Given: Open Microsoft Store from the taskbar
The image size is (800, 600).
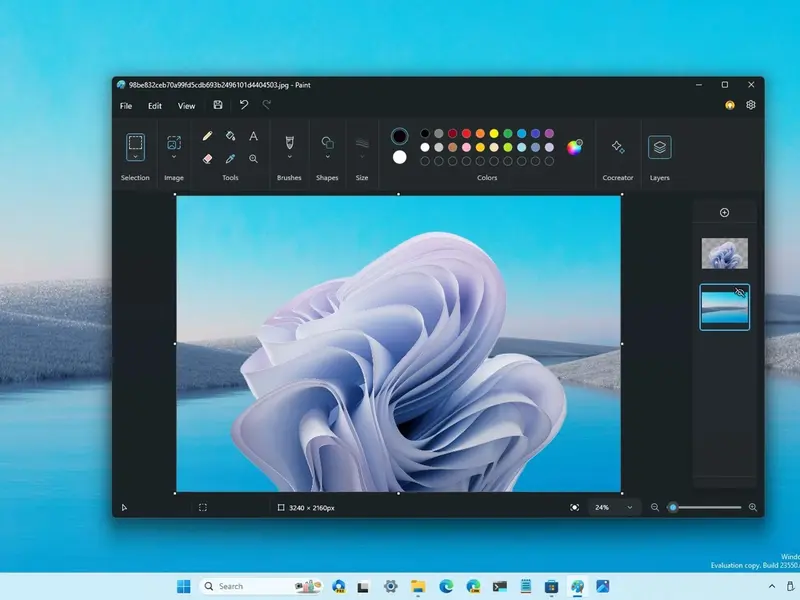Looking at the screenshot, I should point(551,586).
